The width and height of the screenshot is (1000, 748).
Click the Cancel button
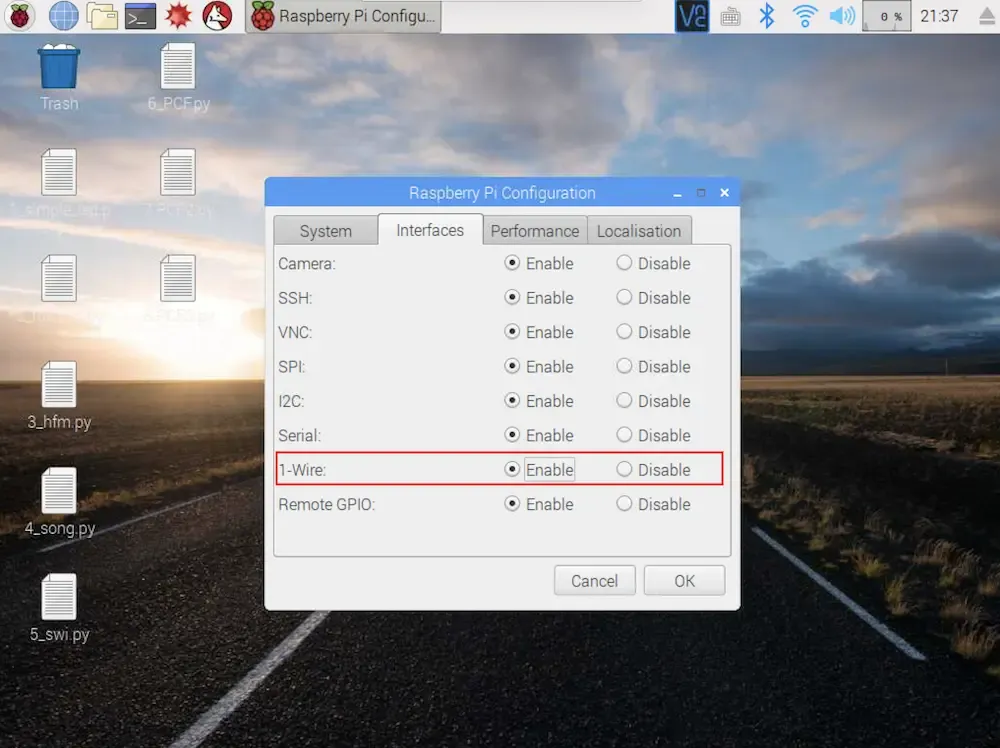click(594, 580)
